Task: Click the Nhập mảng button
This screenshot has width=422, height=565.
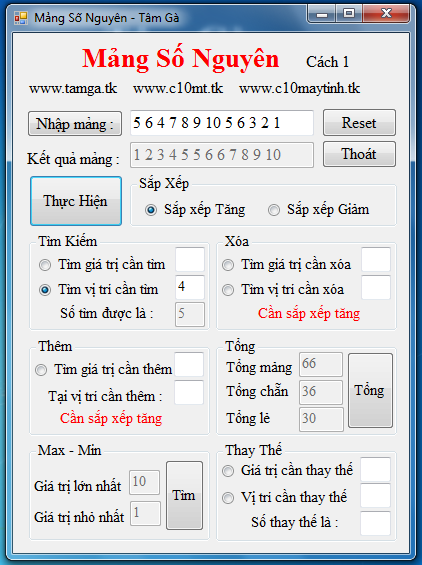Action: [75, 124]
